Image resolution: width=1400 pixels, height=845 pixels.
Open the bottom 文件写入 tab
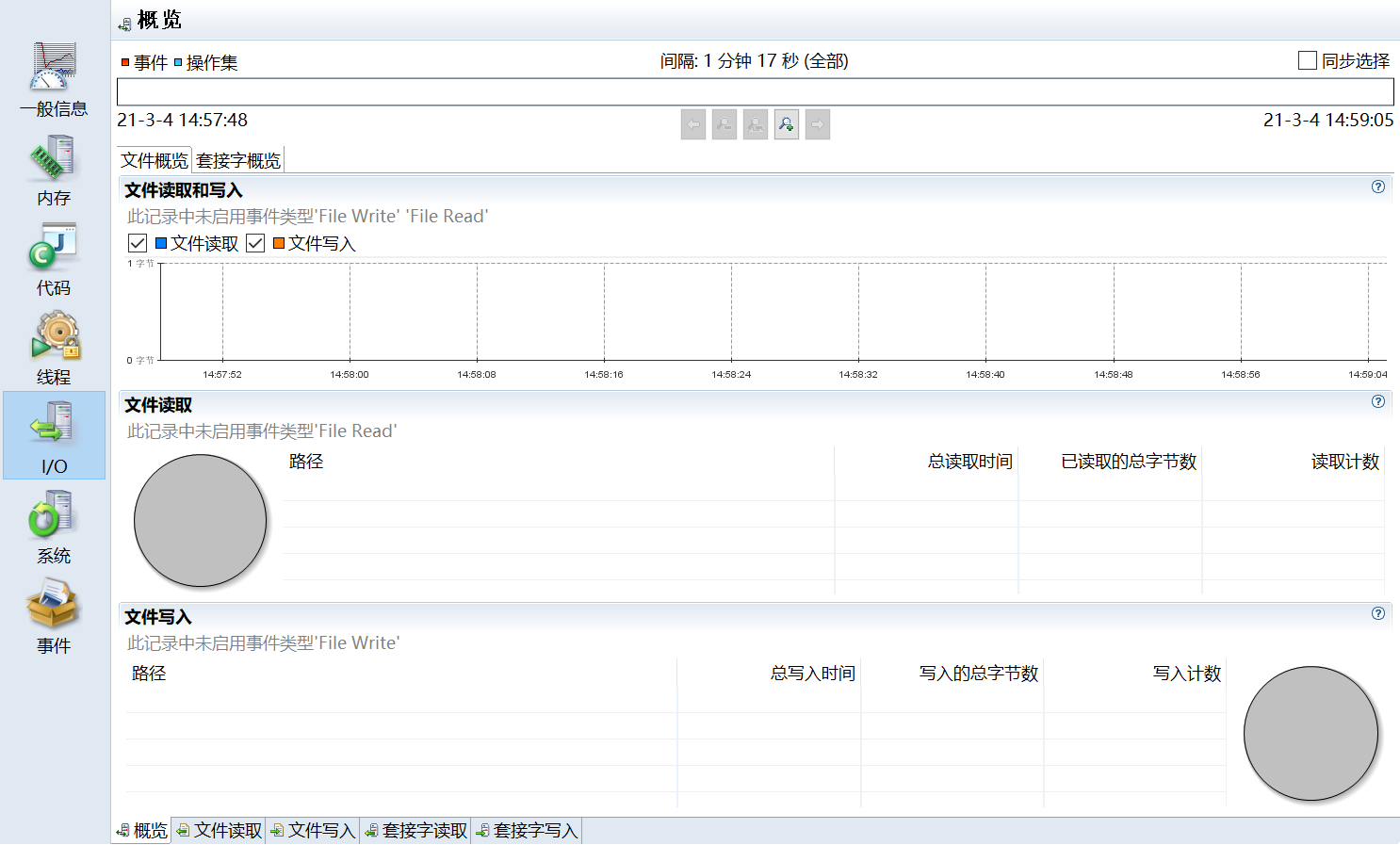pyautogui.click(x=313, y=830)
